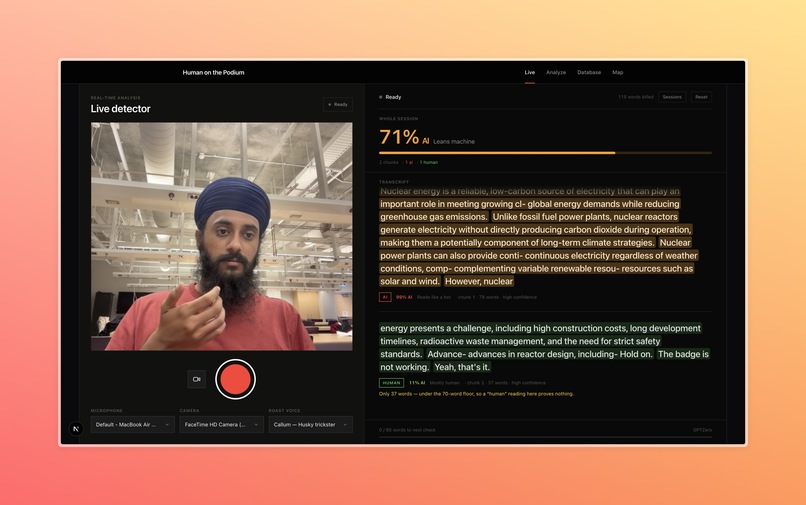This screenshot has height=505, width=806.
Task: Click the 'However, nuclear' transcript sentence
Action: (x=479, y=281)
